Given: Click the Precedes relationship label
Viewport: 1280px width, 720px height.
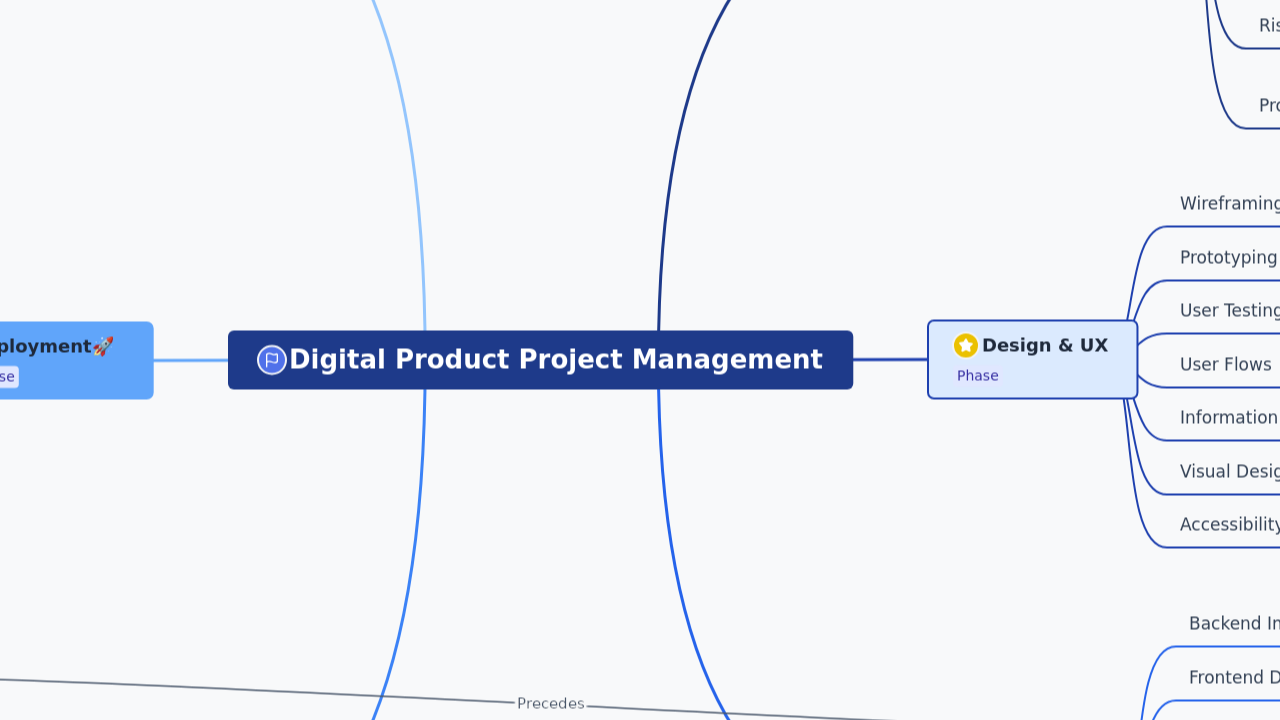Looking at the screenshot, I should 551,704.
